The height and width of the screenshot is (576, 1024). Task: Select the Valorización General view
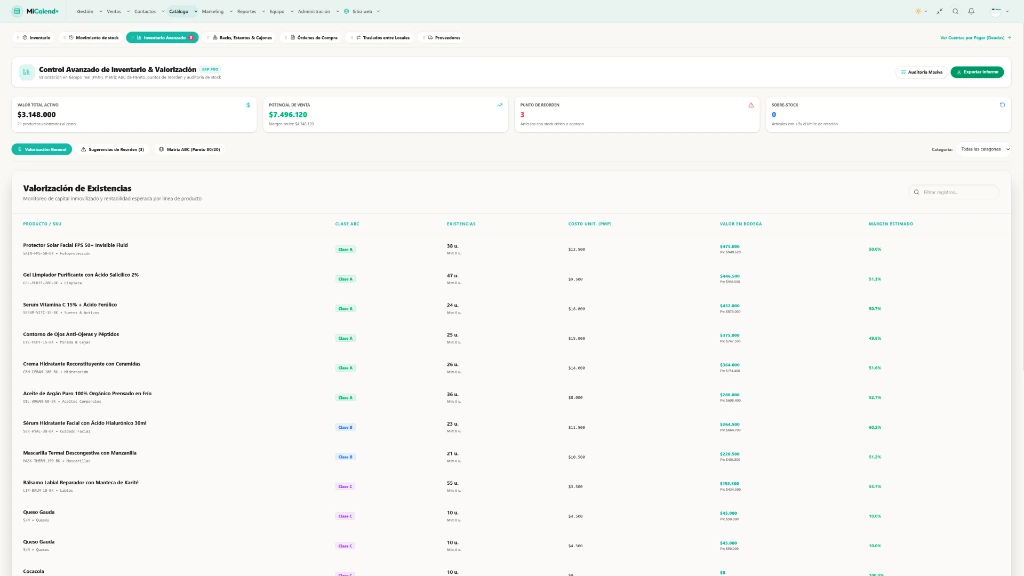(42, 150)
